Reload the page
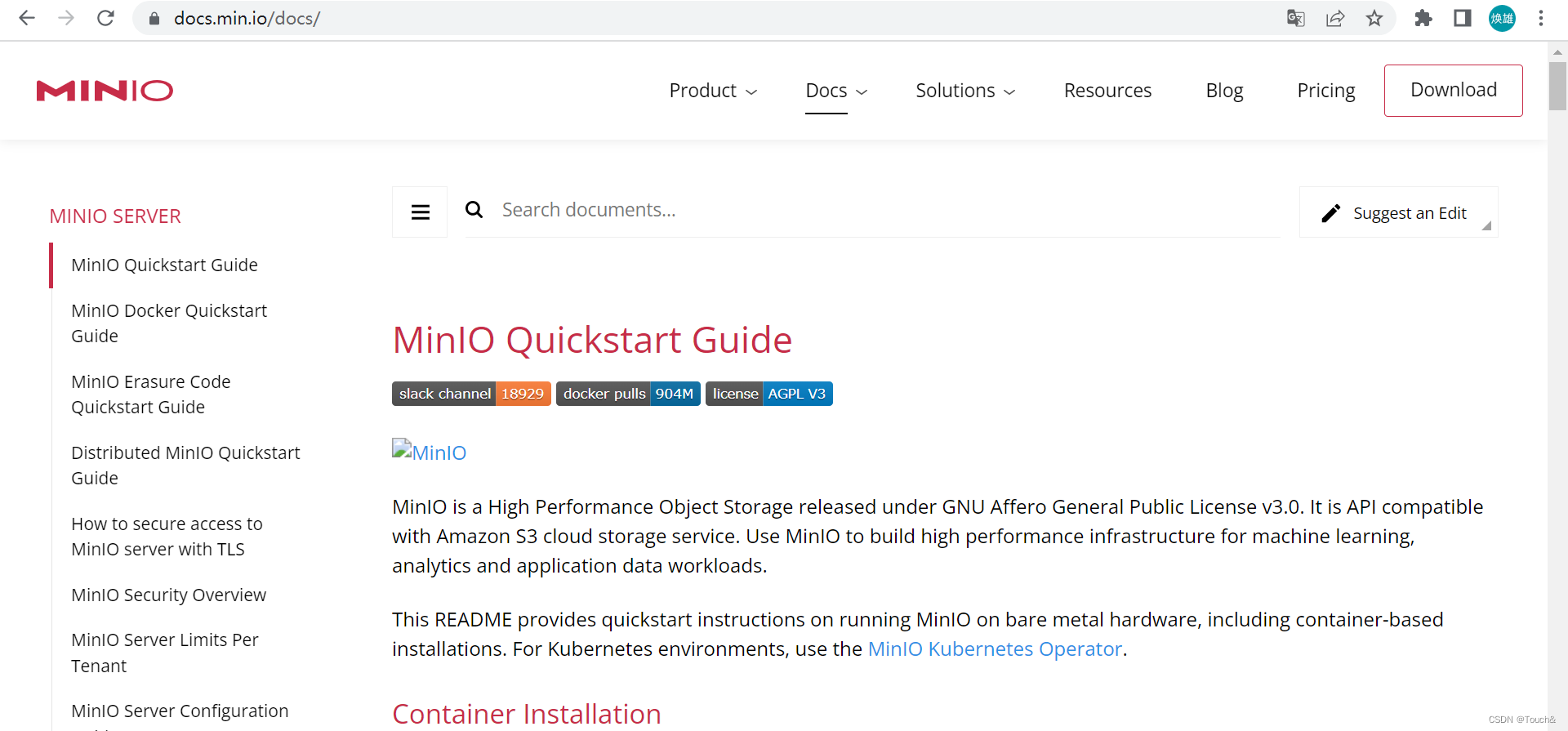The height and width of the screenshot is (731, 1568). click(x=105, y=18)
